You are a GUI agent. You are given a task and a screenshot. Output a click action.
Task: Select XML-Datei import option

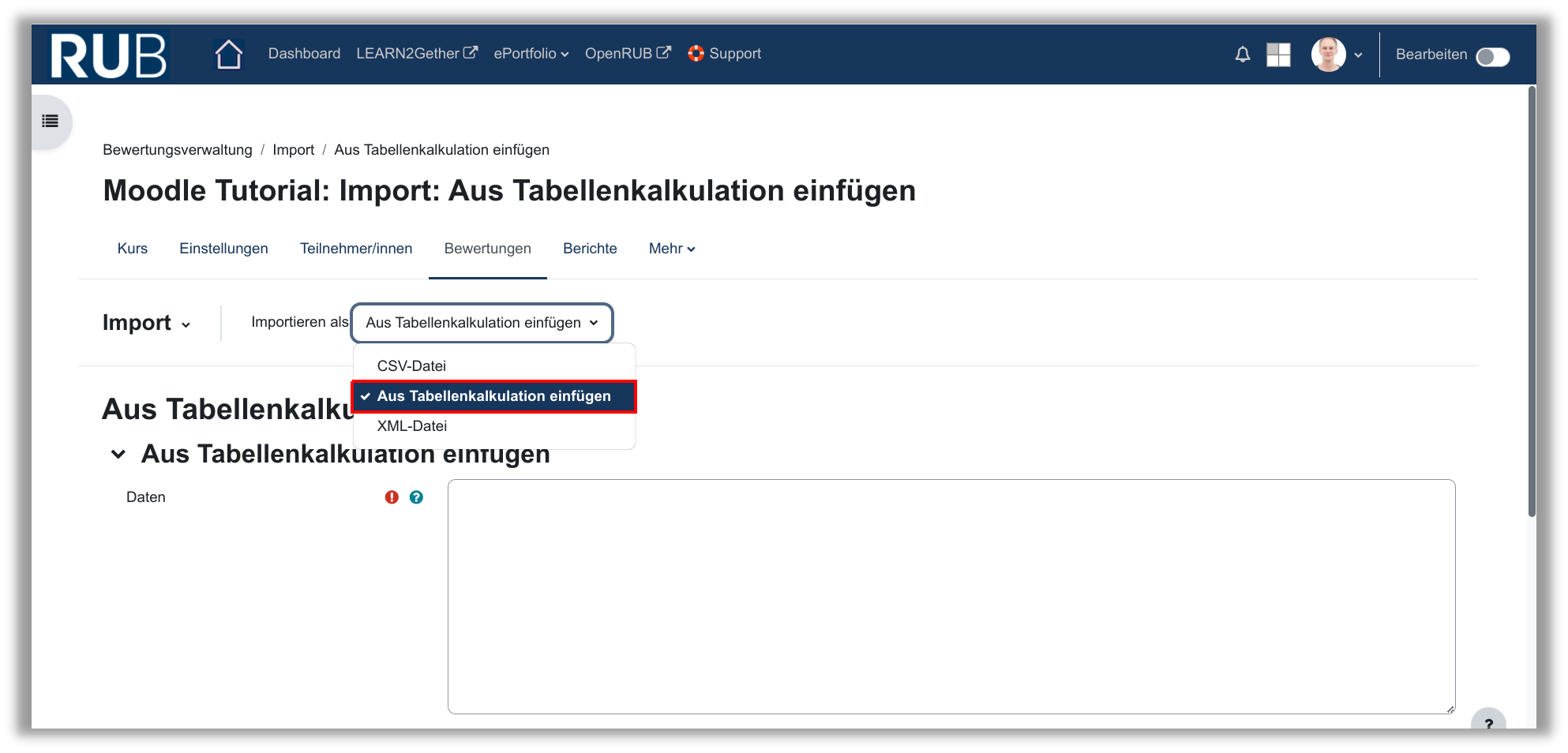pos(411,426)
